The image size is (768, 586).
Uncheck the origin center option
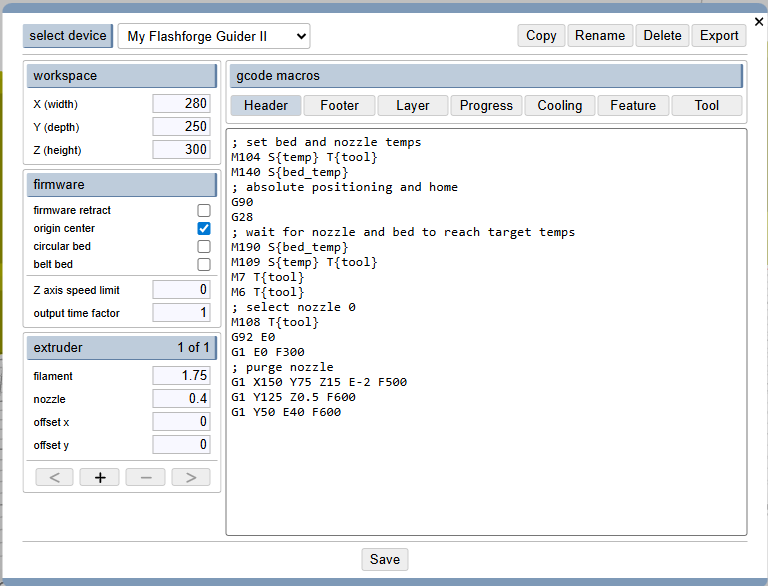pos(204,229)
